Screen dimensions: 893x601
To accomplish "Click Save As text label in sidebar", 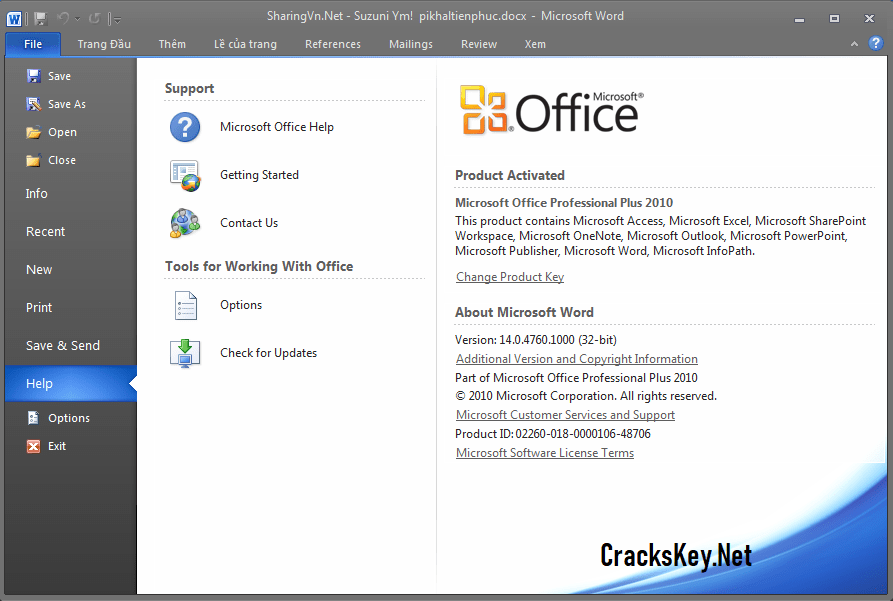I will pyautogui.click(x=67, y=104).
